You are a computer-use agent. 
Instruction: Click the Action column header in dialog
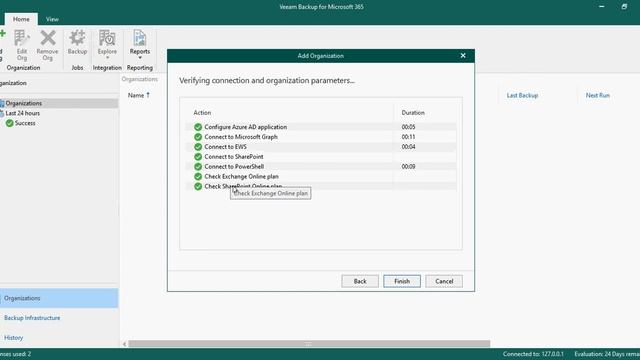(202, 112)
